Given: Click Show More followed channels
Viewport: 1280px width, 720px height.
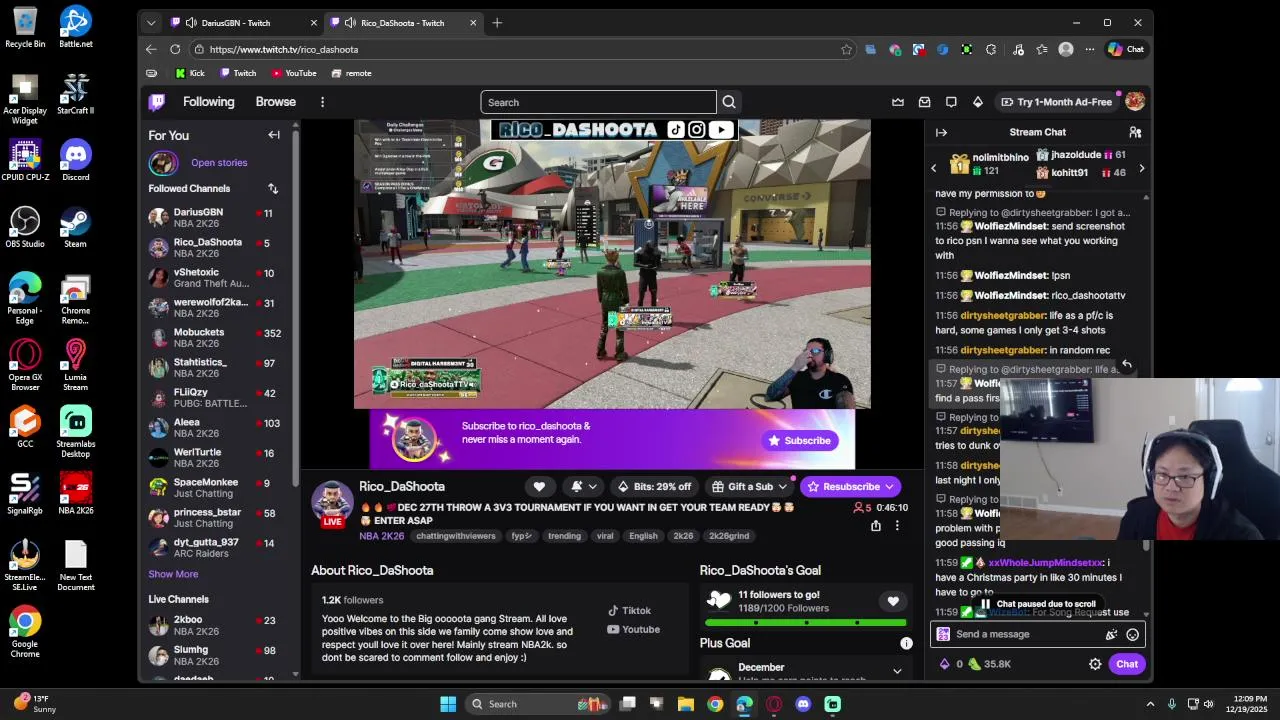Looking at the screenshot, I should [173, 574].
